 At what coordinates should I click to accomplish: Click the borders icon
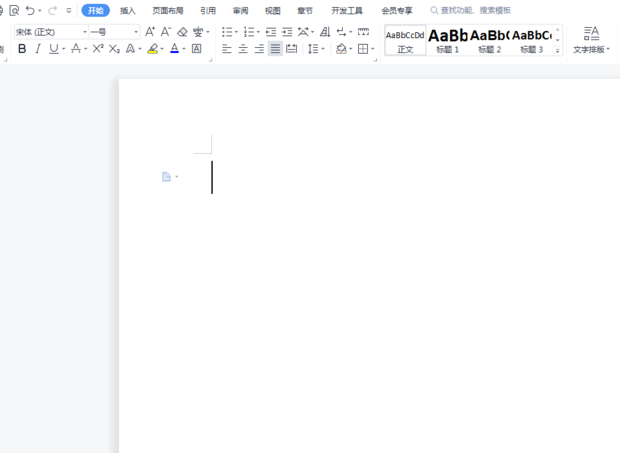coord(363,49)
